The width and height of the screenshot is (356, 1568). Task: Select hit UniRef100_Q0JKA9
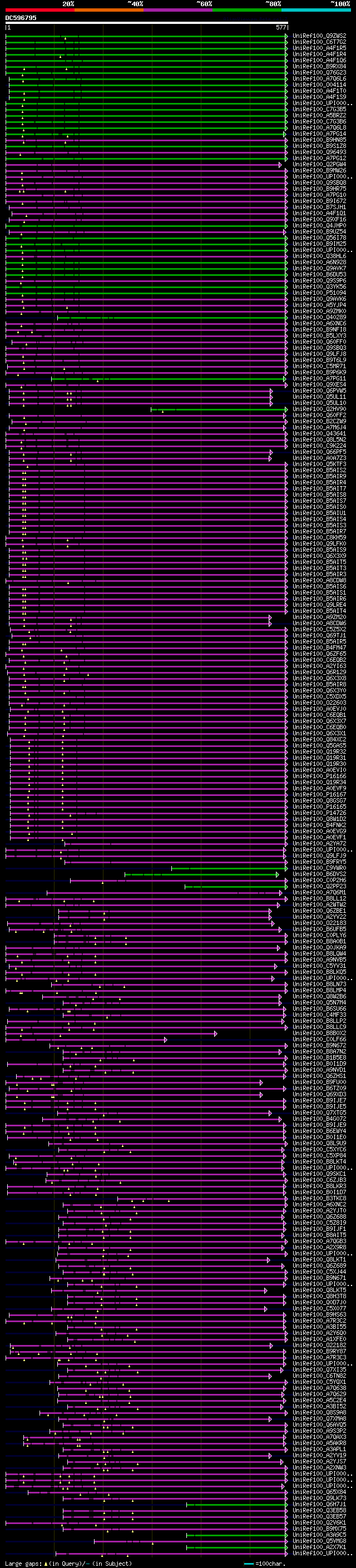tap(319, 948)
